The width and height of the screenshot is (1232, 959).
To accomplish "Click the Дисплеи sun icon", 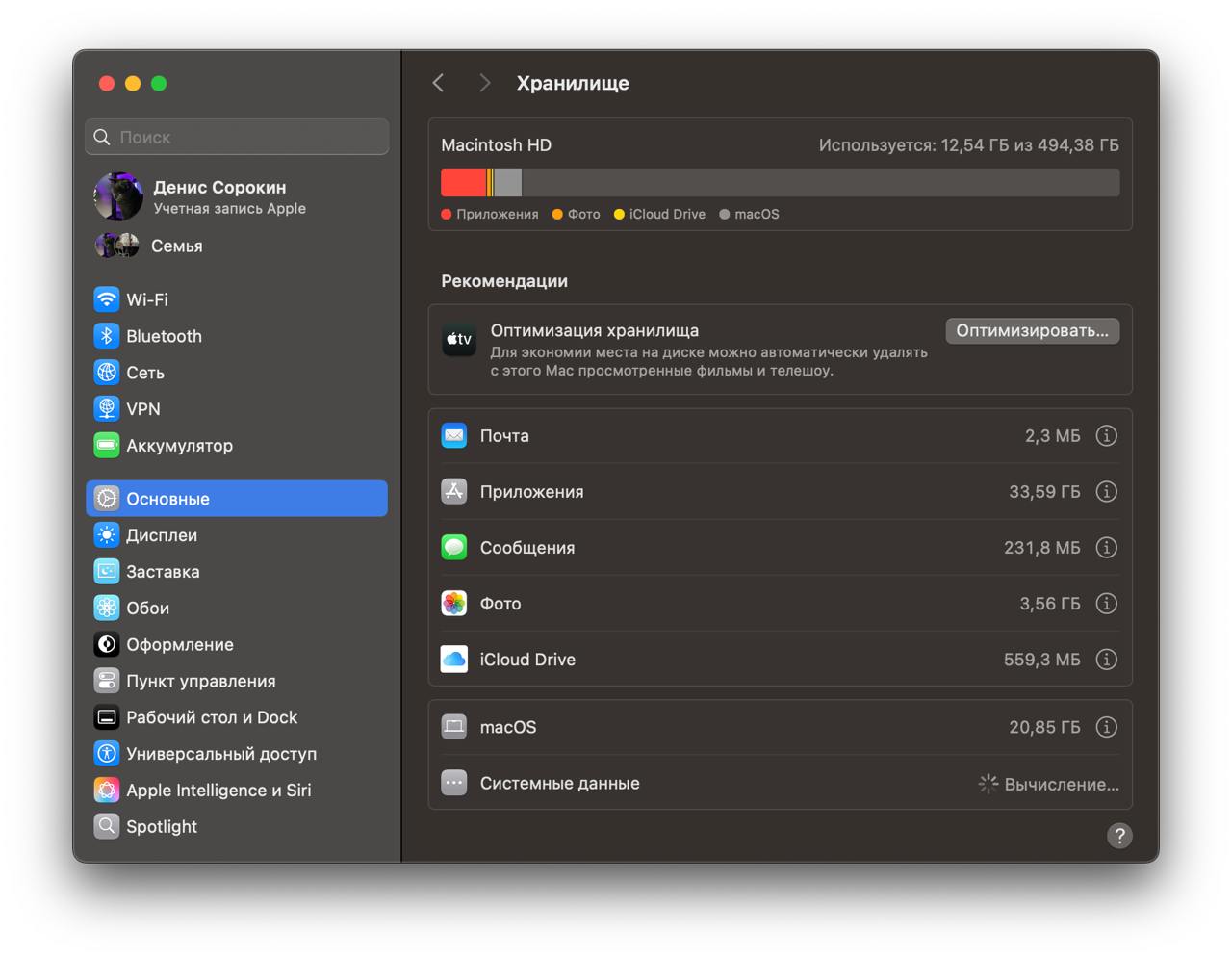I will coord(107,535).
